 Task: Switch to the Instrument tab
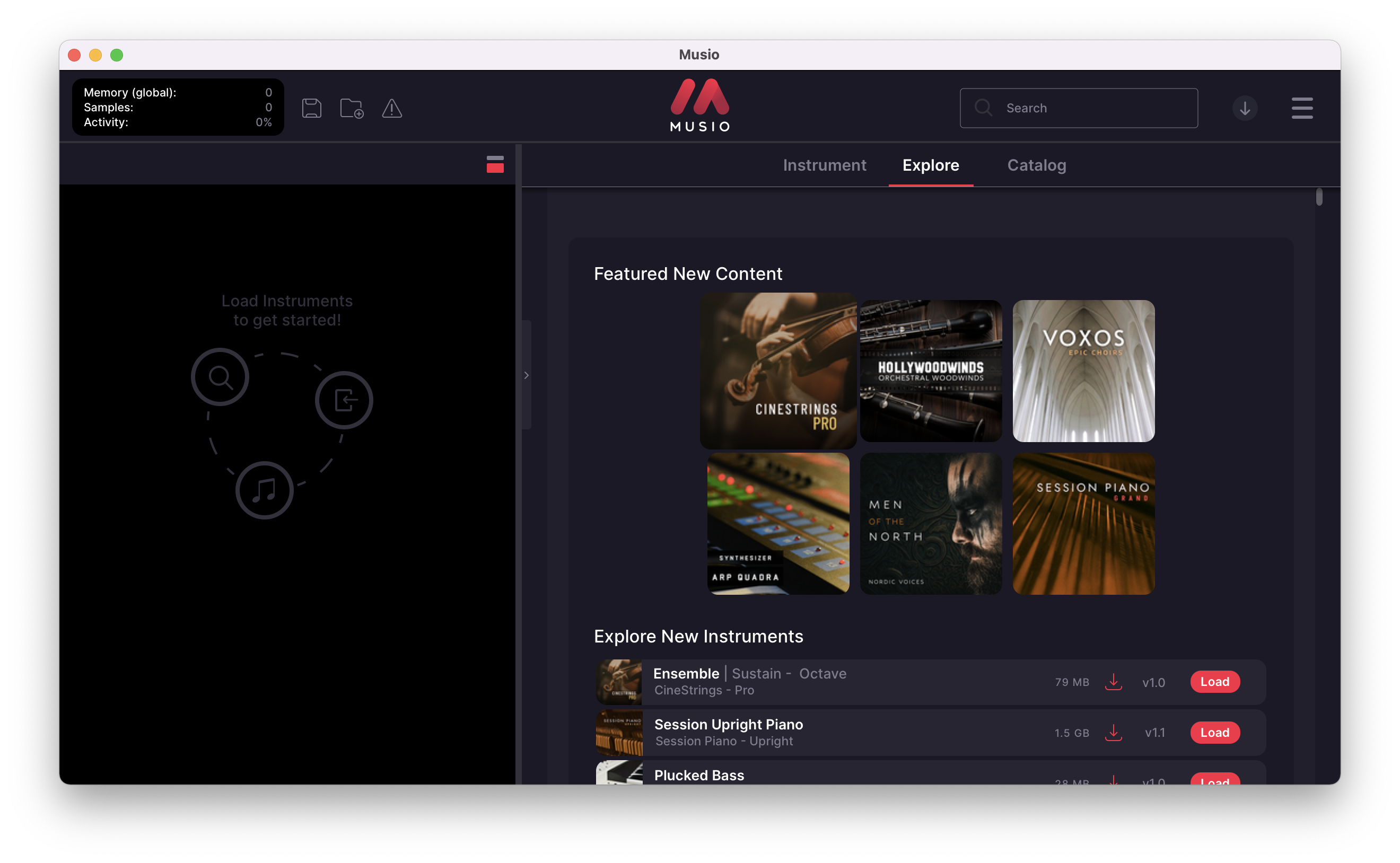(824, 165)
